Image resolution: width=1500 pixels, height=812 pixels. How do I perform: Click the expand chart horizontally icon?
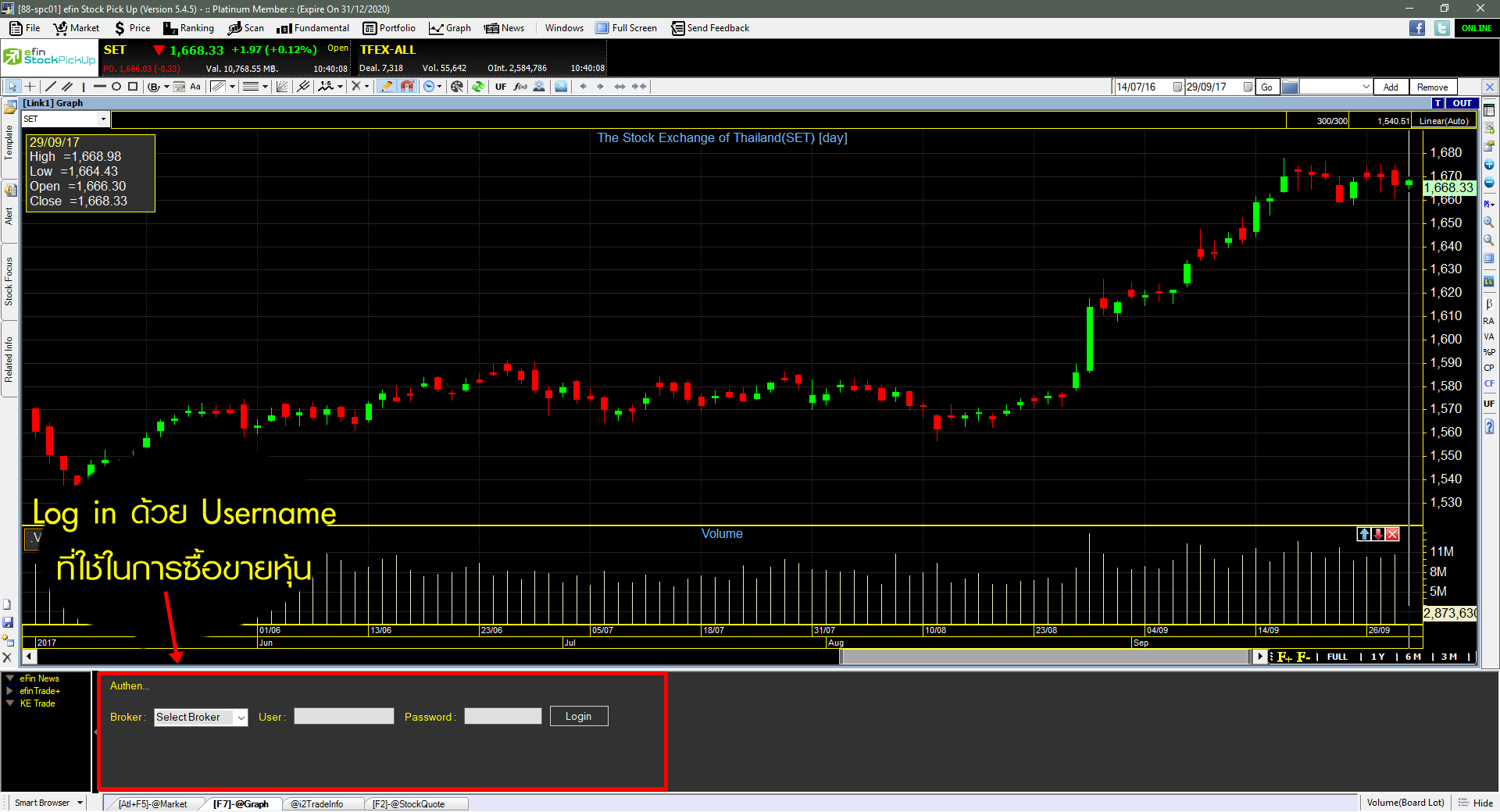(620, 87)
